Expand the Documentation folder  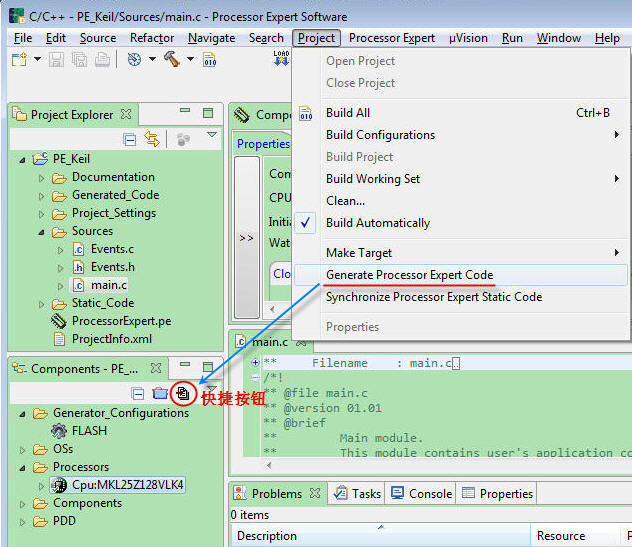(41, 178)
